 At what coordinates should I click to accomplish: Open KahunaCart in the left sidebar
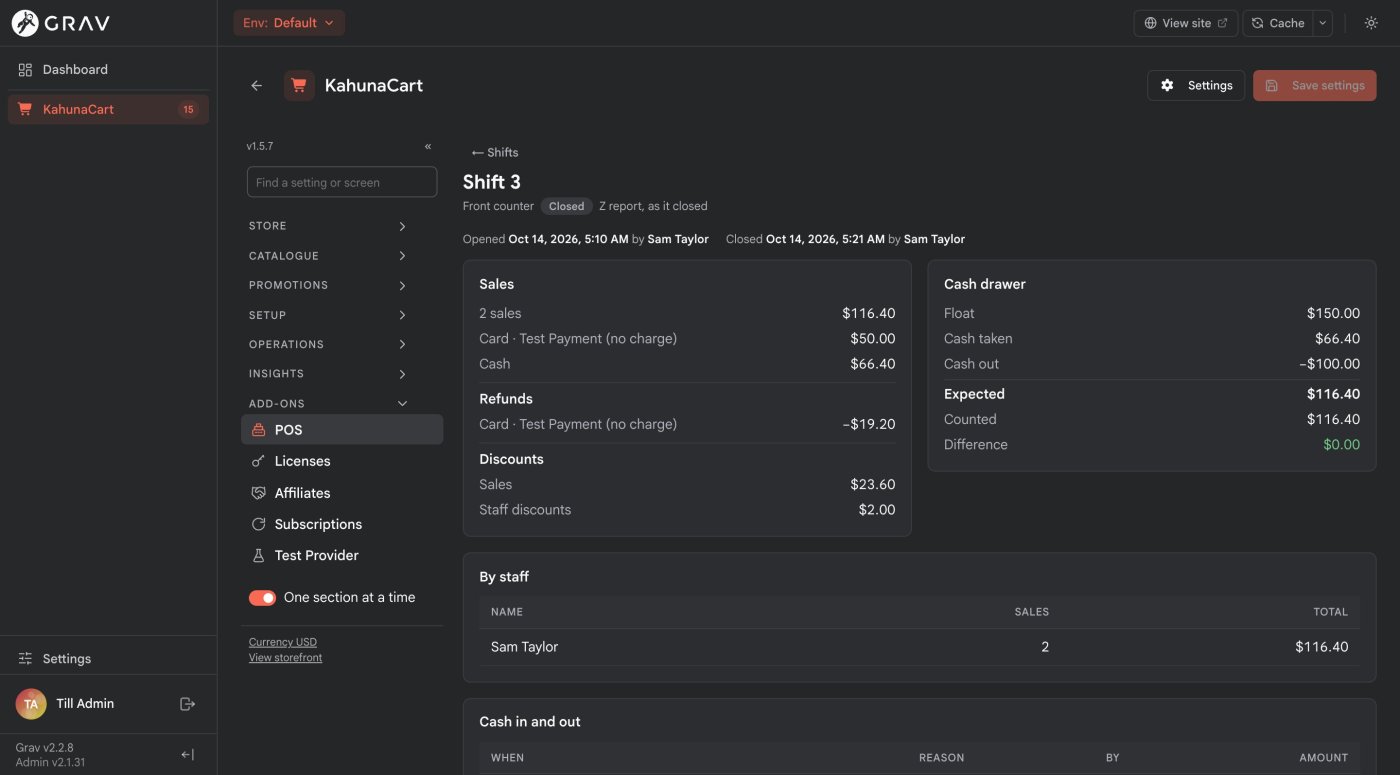click(x=108, y=109)
